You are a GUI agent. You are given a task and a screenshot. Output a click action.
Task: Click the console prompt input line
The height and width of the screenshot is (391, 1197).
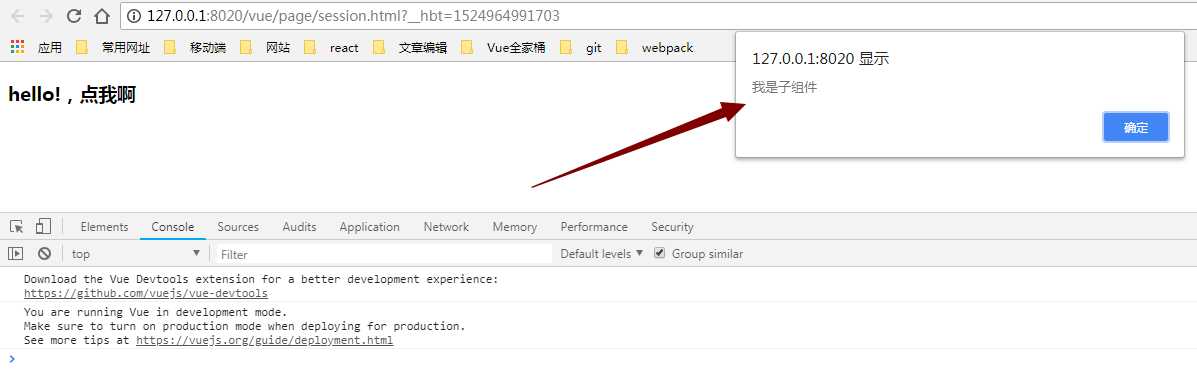point(598,358)
